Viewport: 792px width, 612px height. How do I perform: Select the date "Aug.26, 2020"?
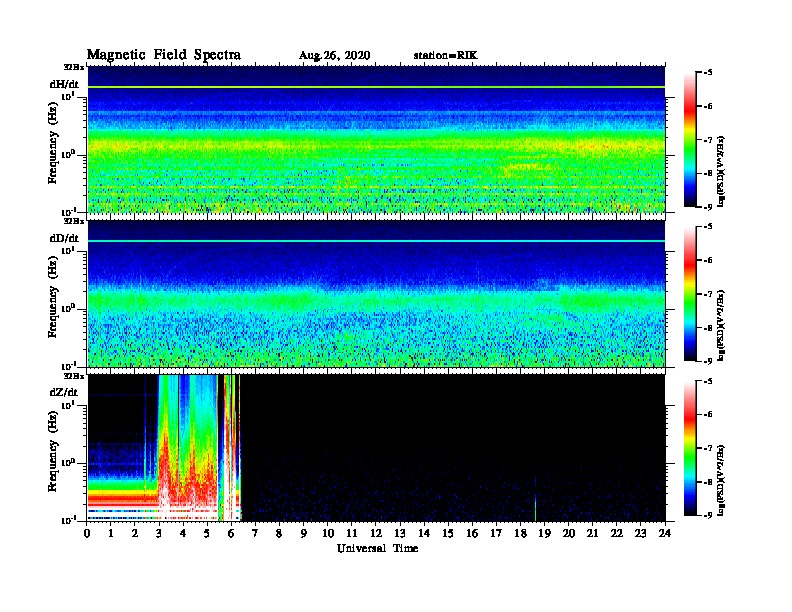(334, 56)
